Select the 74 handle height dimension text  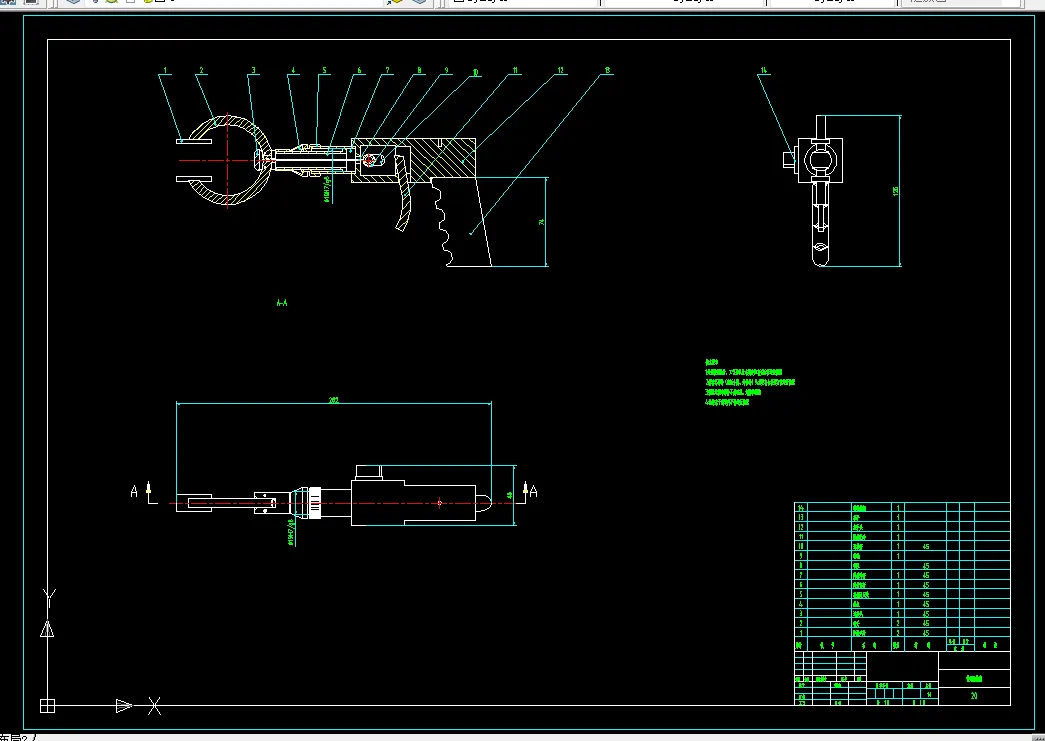542,221
